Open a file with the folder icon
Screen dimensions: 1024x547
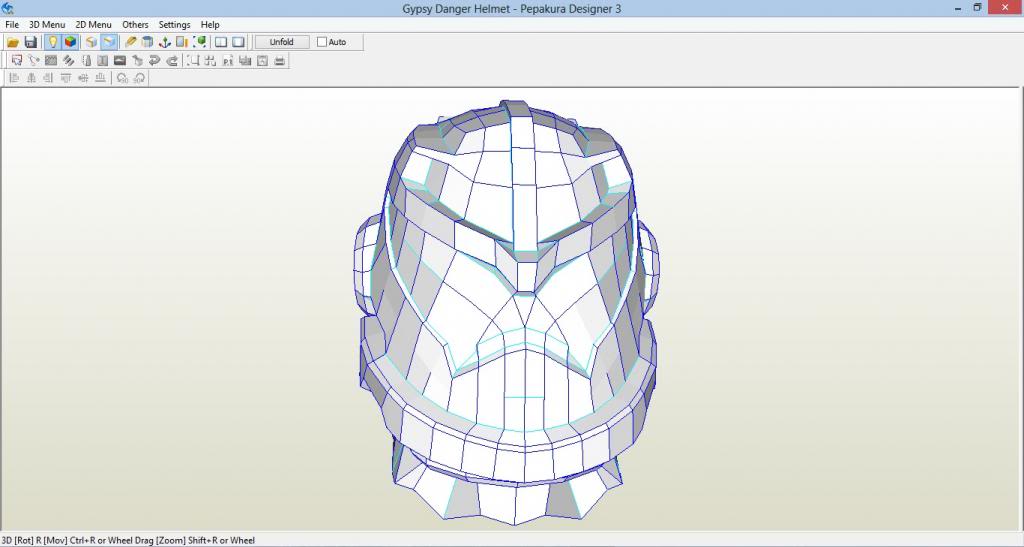tap(12, 42)
